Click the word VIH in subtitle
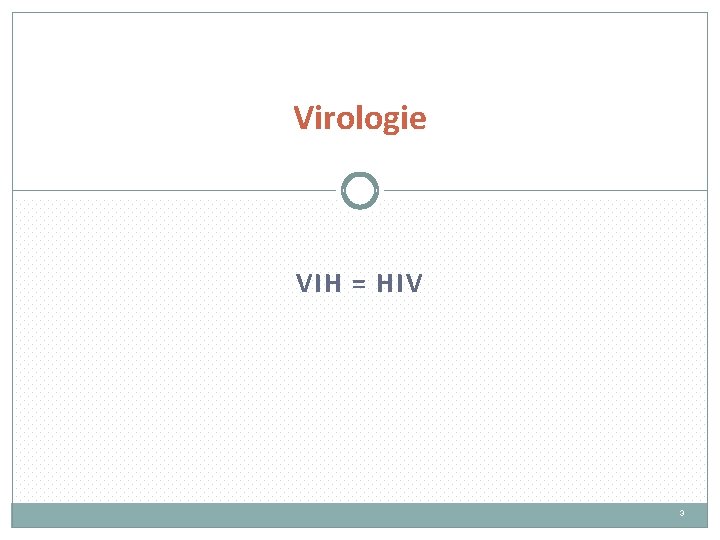 [318, 284]
